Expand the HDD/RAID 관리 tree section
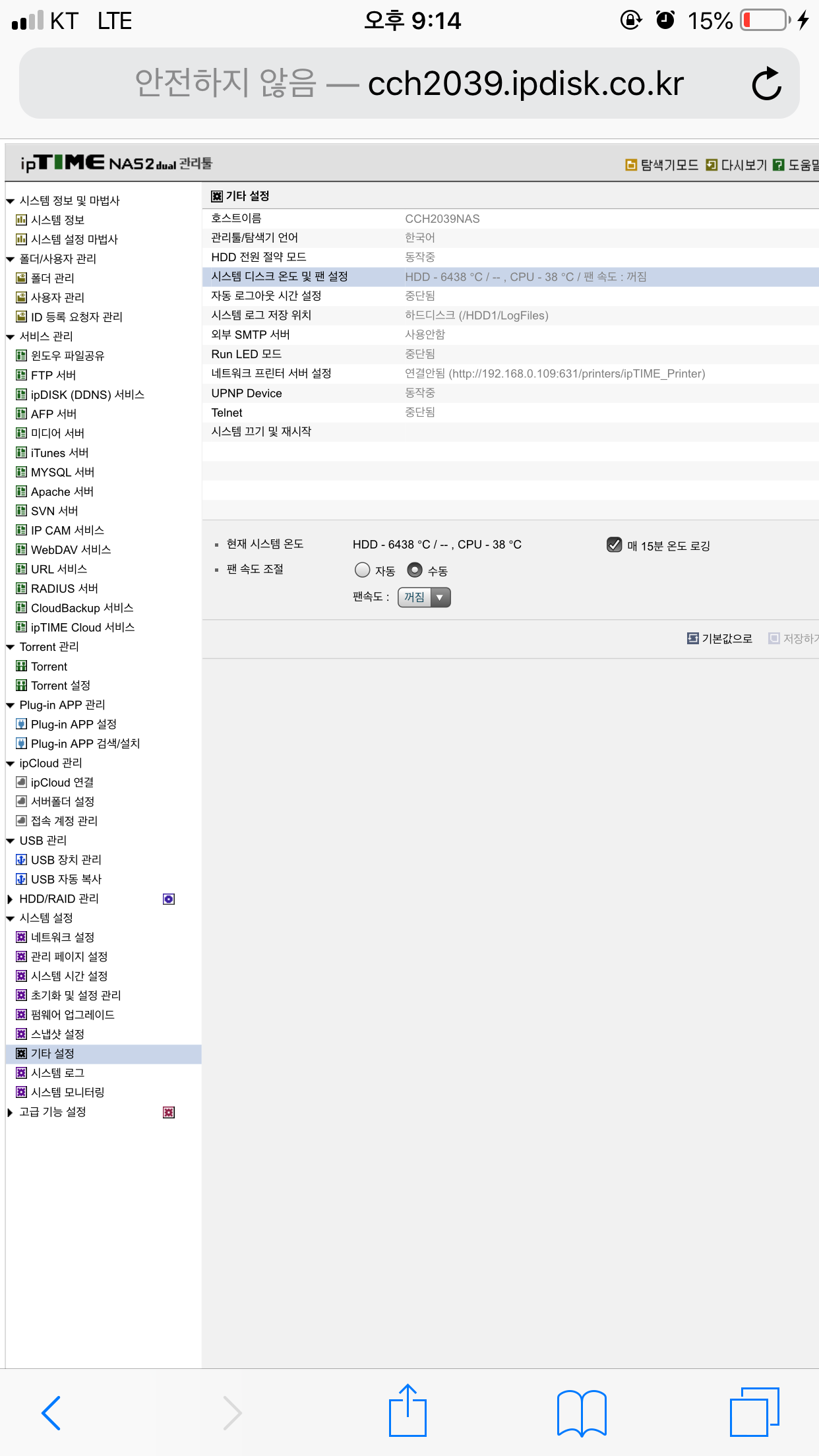819x1456 pixels. [10, 899]
